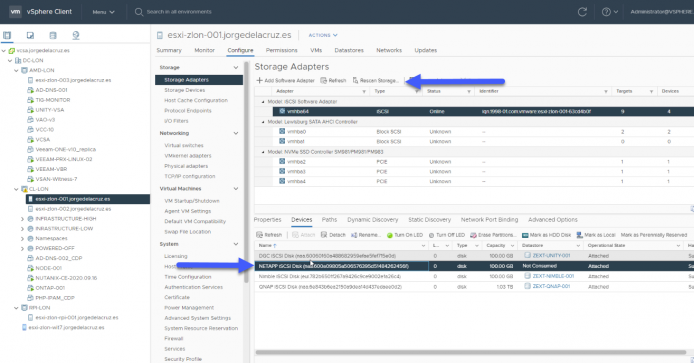Open Storage Devices in Configure menu
Viewport: 694px width, 363px height.
tap(185, 90)
